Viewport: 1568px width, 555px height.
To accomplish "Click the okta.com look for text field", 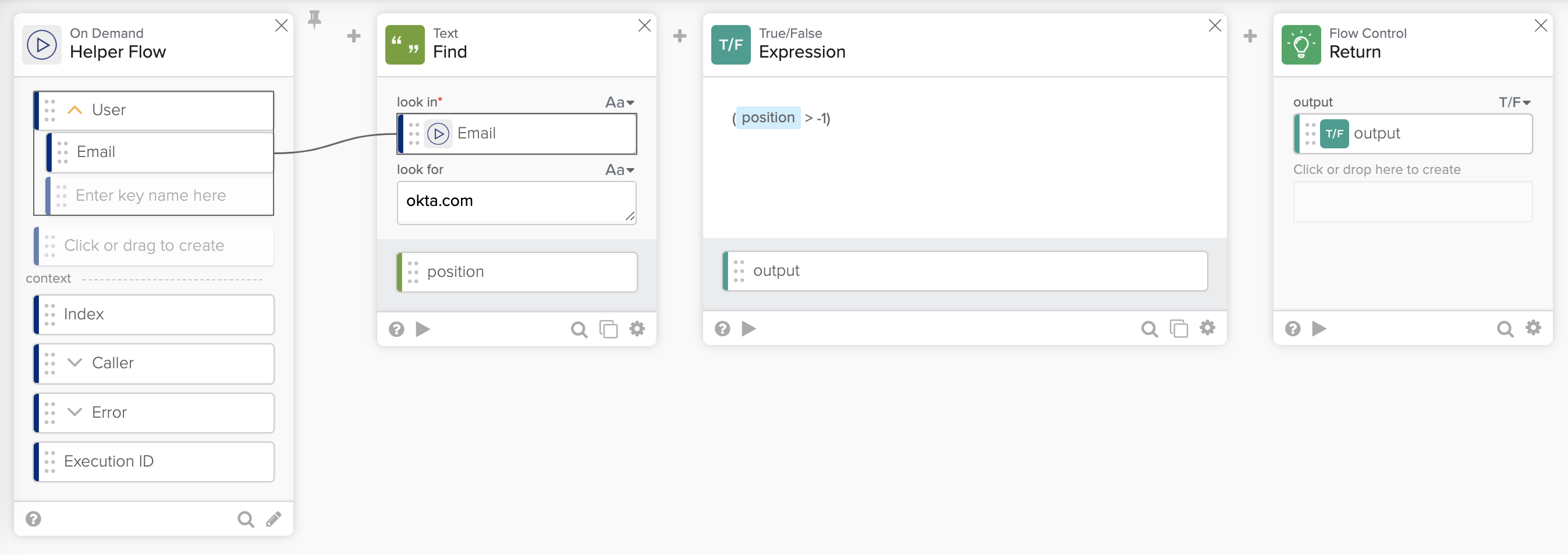I will pyautogui.click(x=516, y=202).
